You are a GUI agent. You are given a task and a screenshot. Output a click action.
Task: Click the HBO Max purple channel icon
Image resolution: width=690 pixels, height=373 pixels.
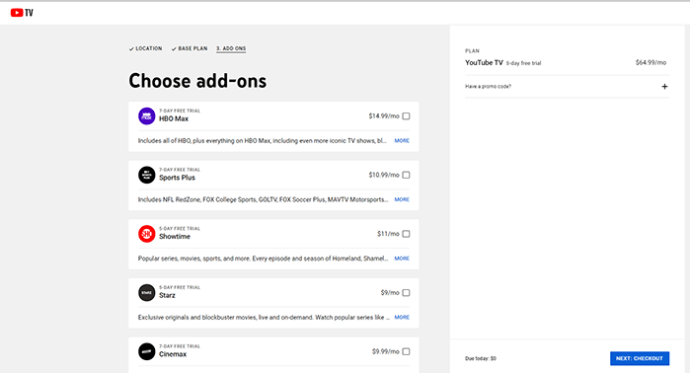[147, 116]
